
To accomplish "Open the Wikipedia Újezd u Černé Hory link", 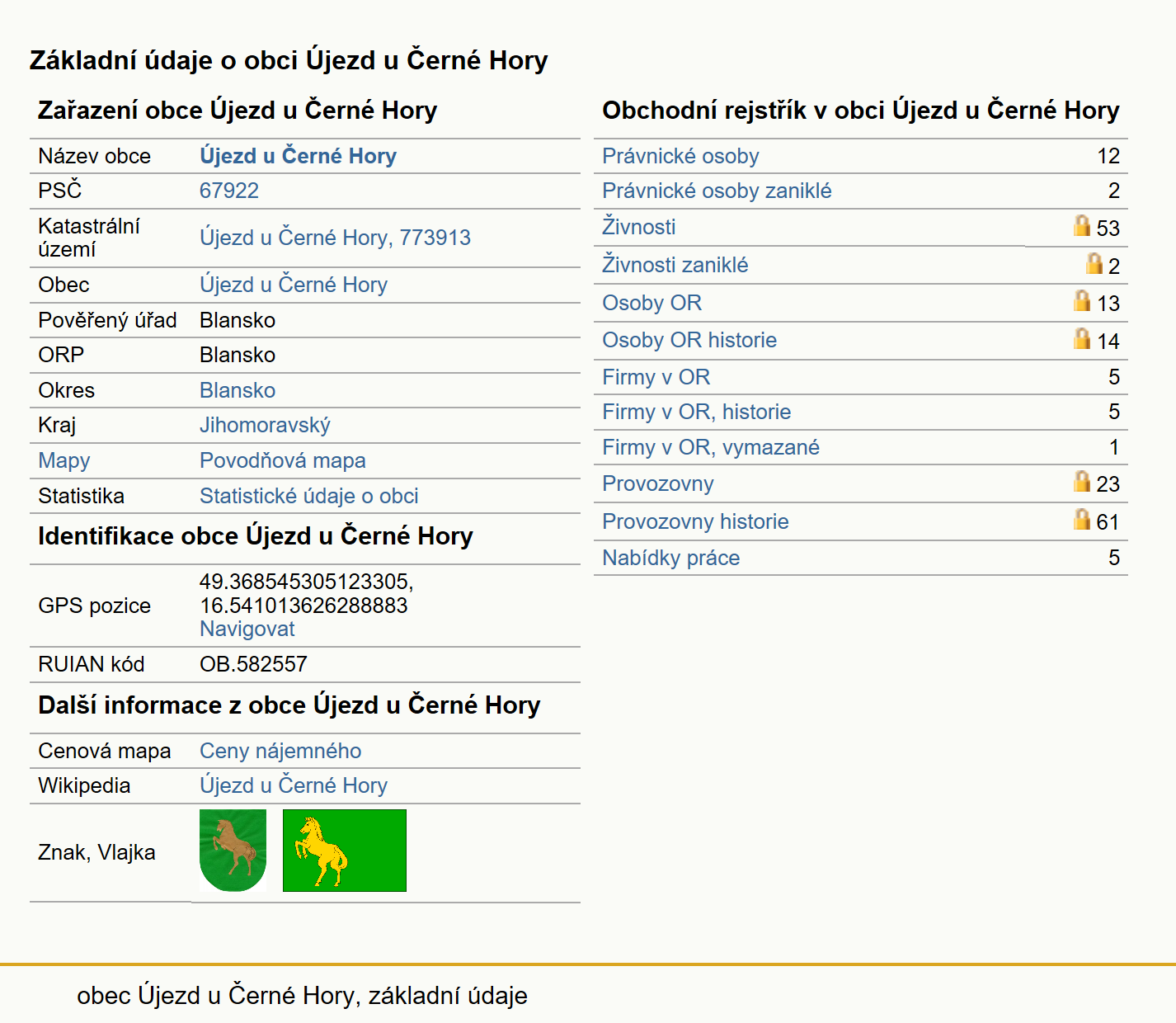I will [294, 785].
